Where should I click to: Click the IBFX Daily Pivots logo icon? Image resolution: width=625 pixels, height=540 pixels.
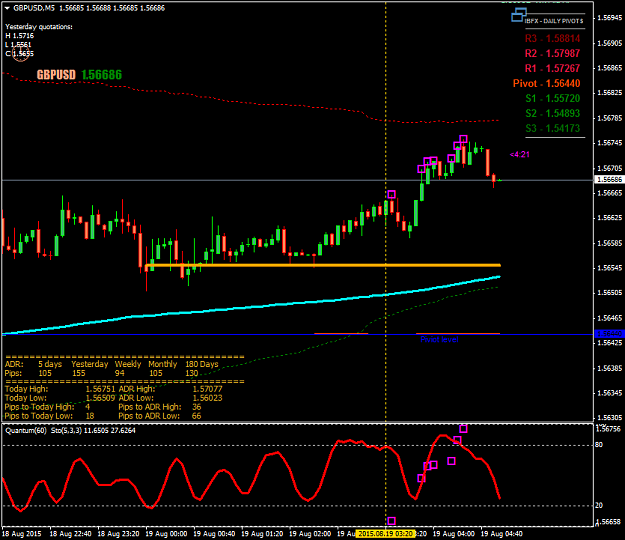[x=519, y=15]
